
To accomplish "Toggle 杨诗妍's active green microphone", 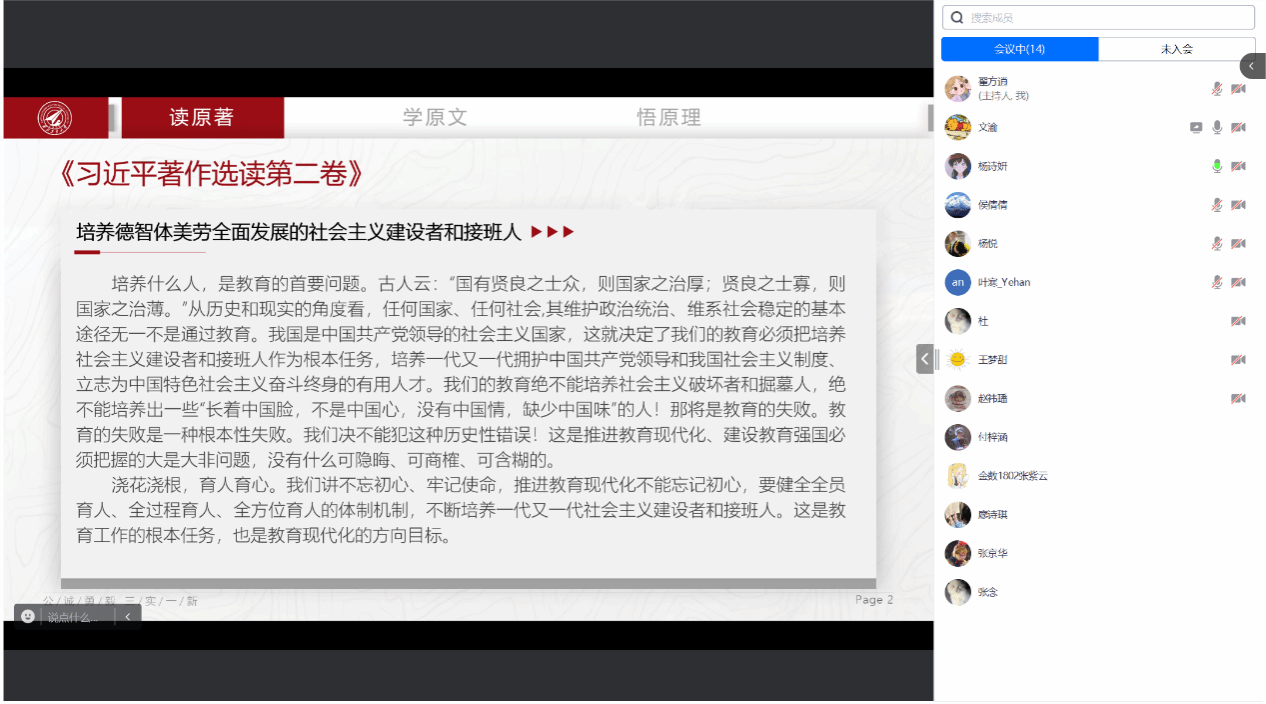I will (x=1217, y=166).
